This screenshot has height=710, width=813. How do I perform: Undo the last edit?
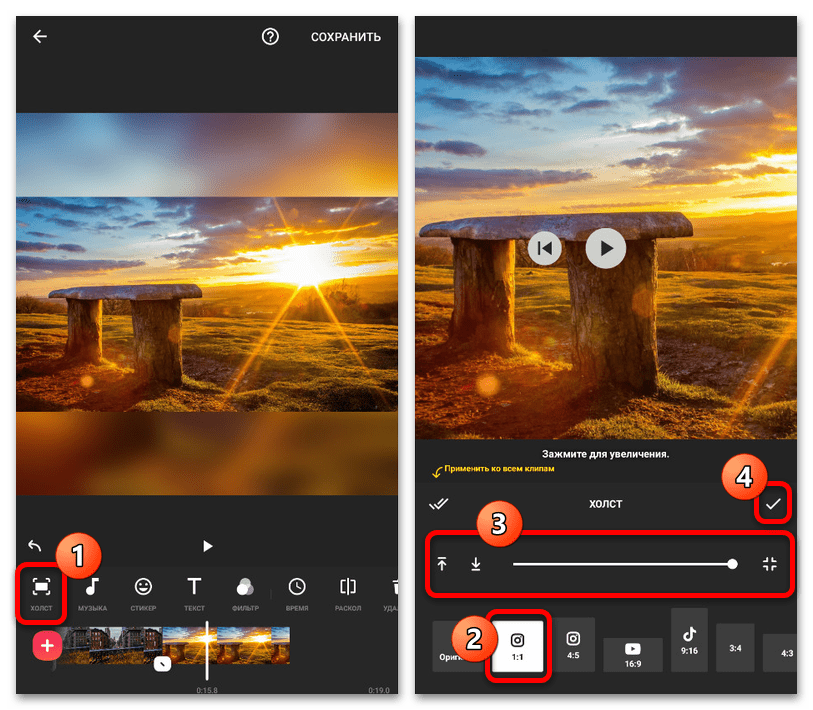35,546
